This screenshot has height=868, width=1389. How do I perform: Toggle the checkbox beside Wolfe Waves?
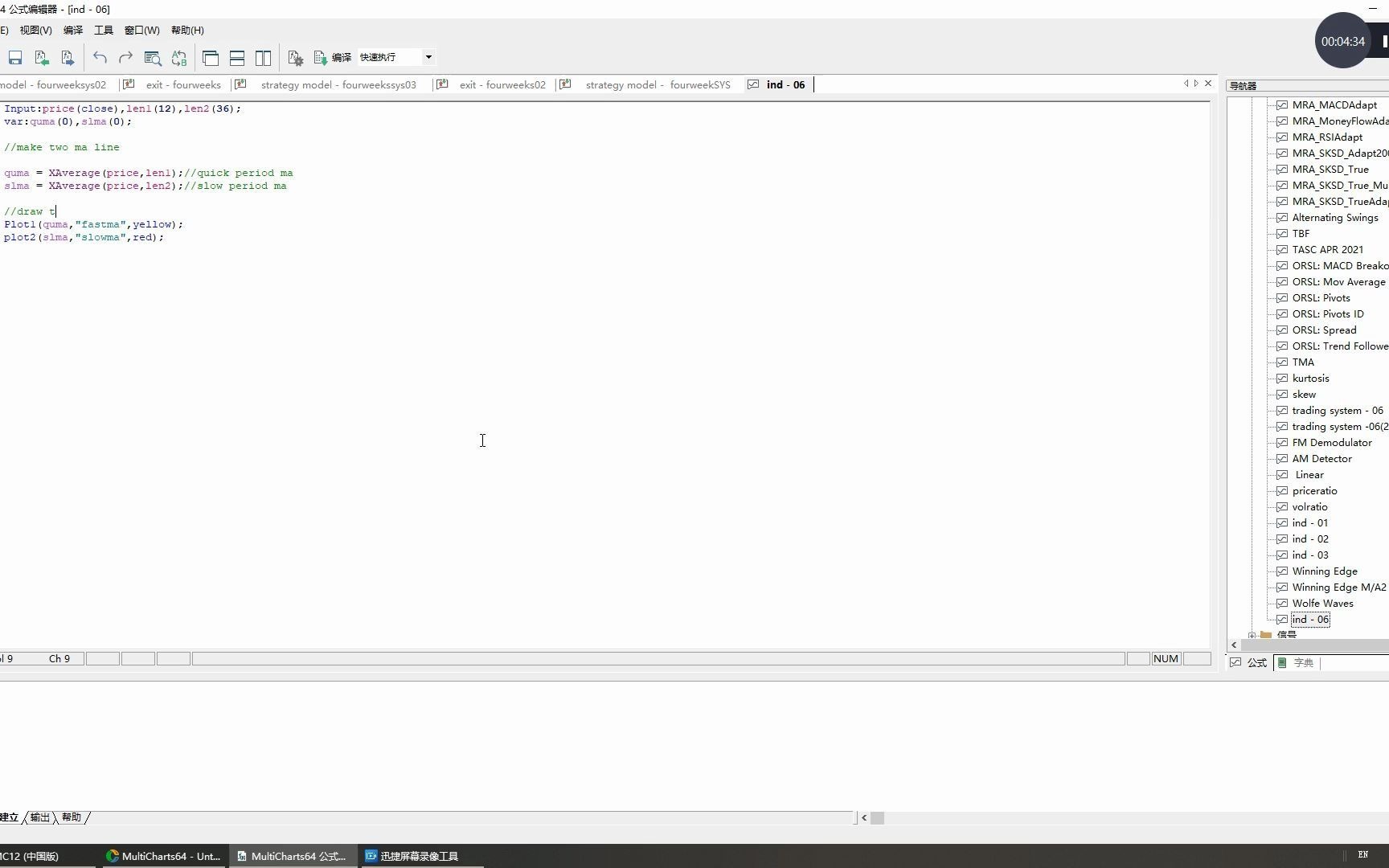pyautogui.click(x=1282, y=603)
